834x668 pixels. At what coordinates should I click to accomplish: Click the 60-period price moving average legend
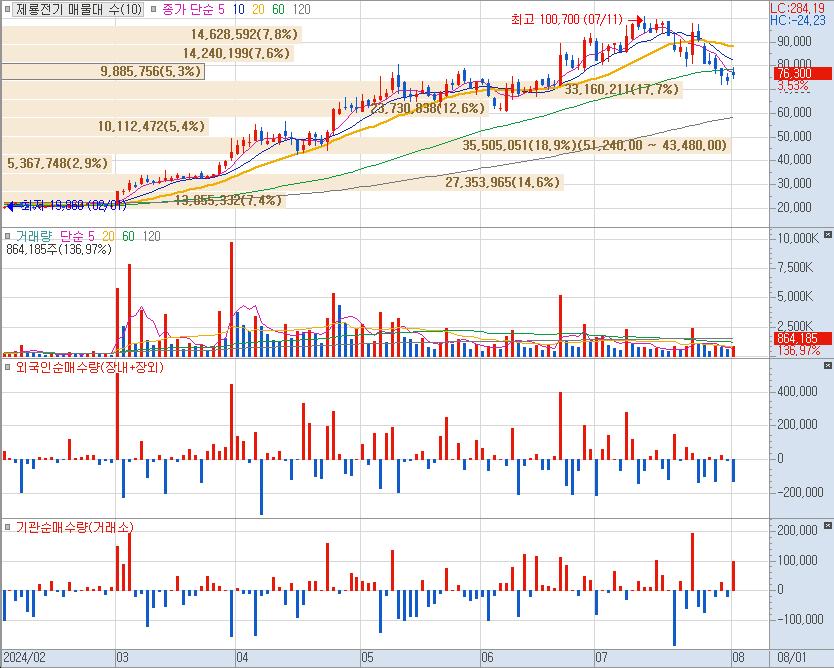click(x=277, y=9)
